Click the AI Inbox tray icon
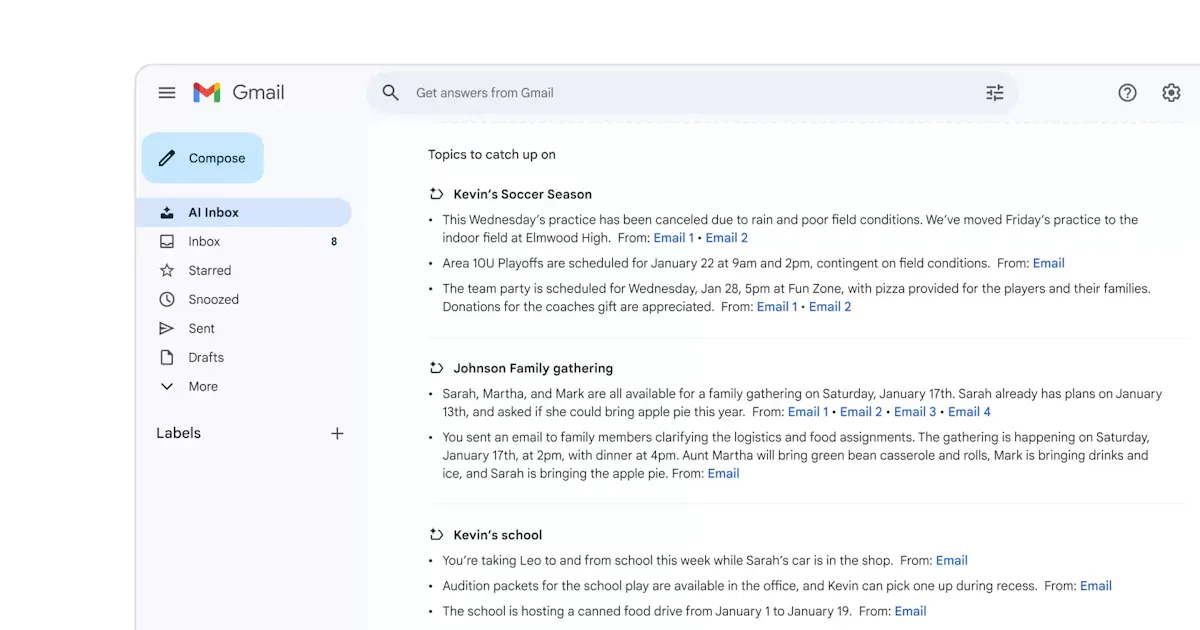This screenshot has width=1200, height=630. point(167,213)
